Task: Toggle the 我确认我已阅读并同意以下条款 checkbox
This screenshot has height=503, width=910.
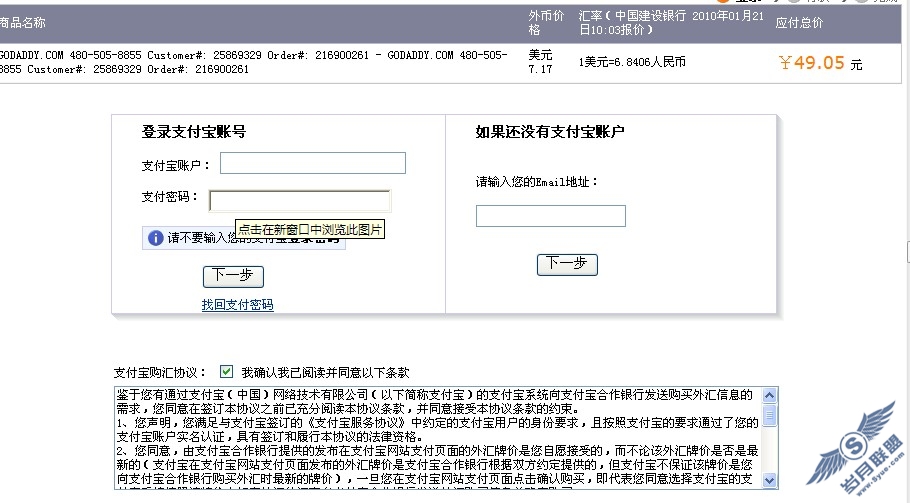Action: [x=226, y=371]
